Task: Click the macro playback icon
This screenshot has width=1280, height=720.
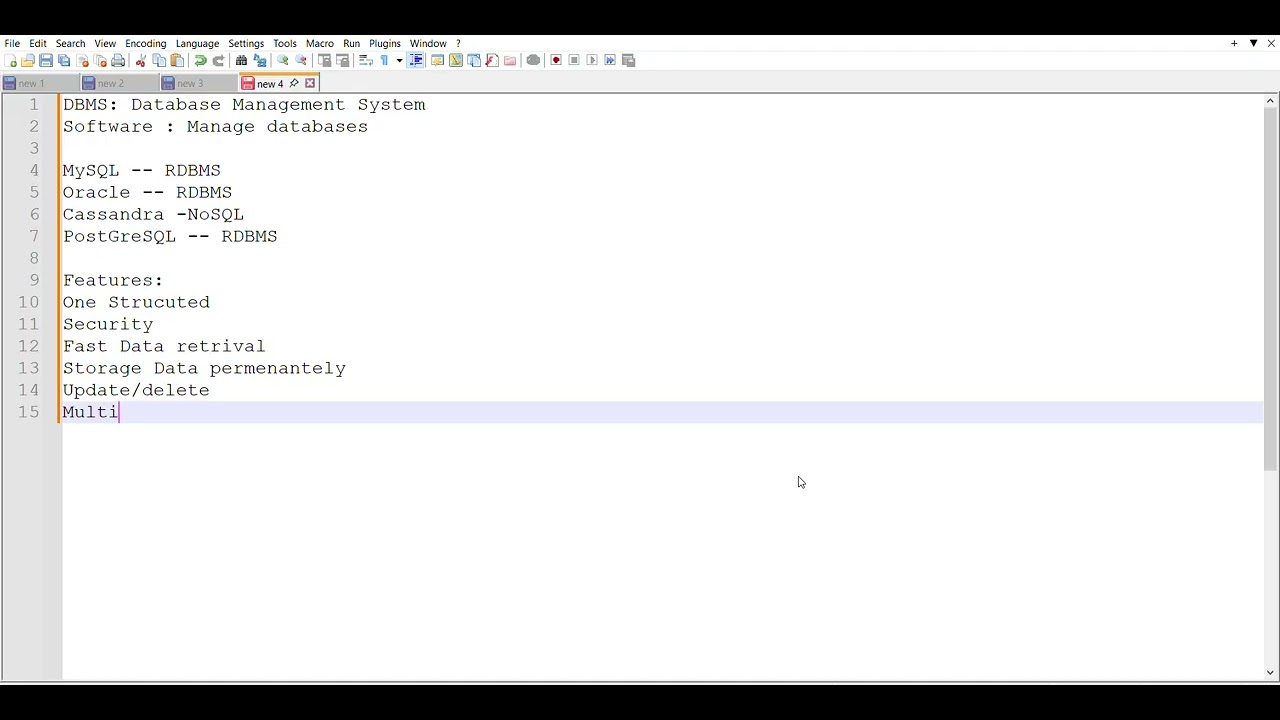Action: tap(592, 60)
